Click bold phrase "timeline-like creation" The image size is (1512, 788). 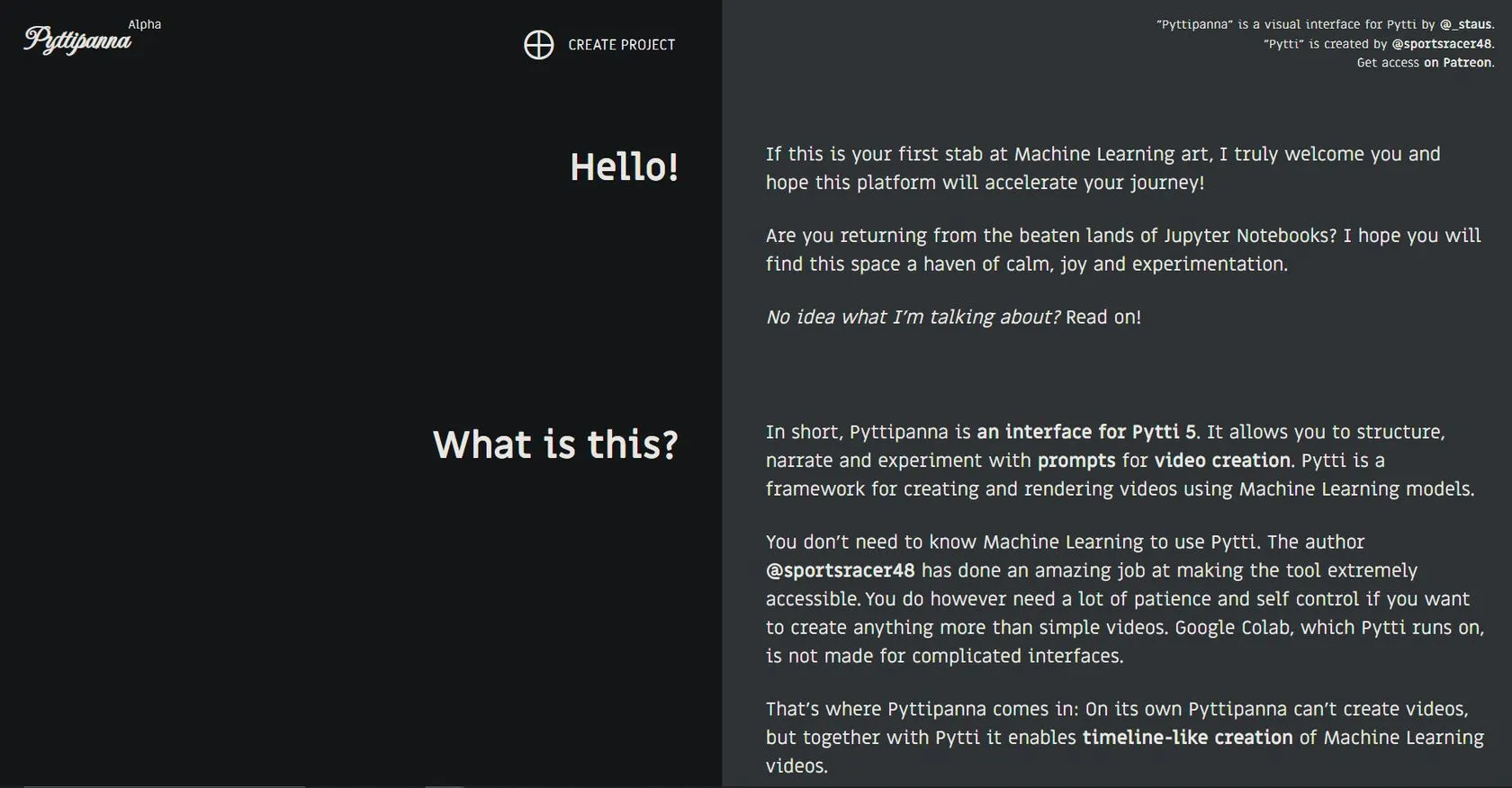tap(1187, 738)
